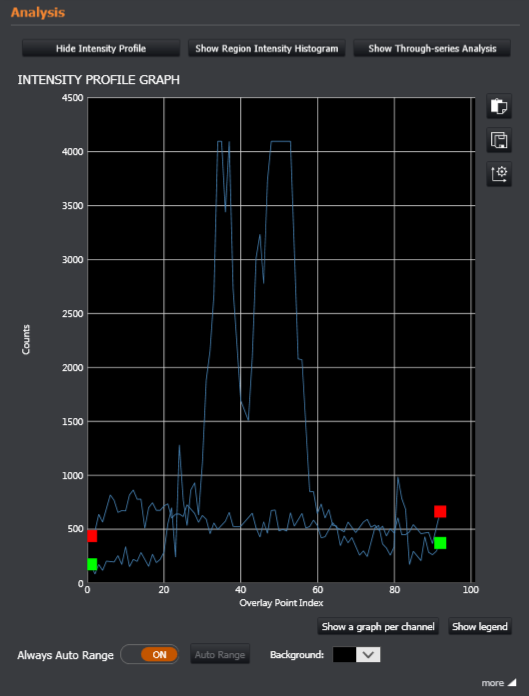Select the red marker at profile end
This screenshot has height=696, width=529.
click(x=440, y=511)
